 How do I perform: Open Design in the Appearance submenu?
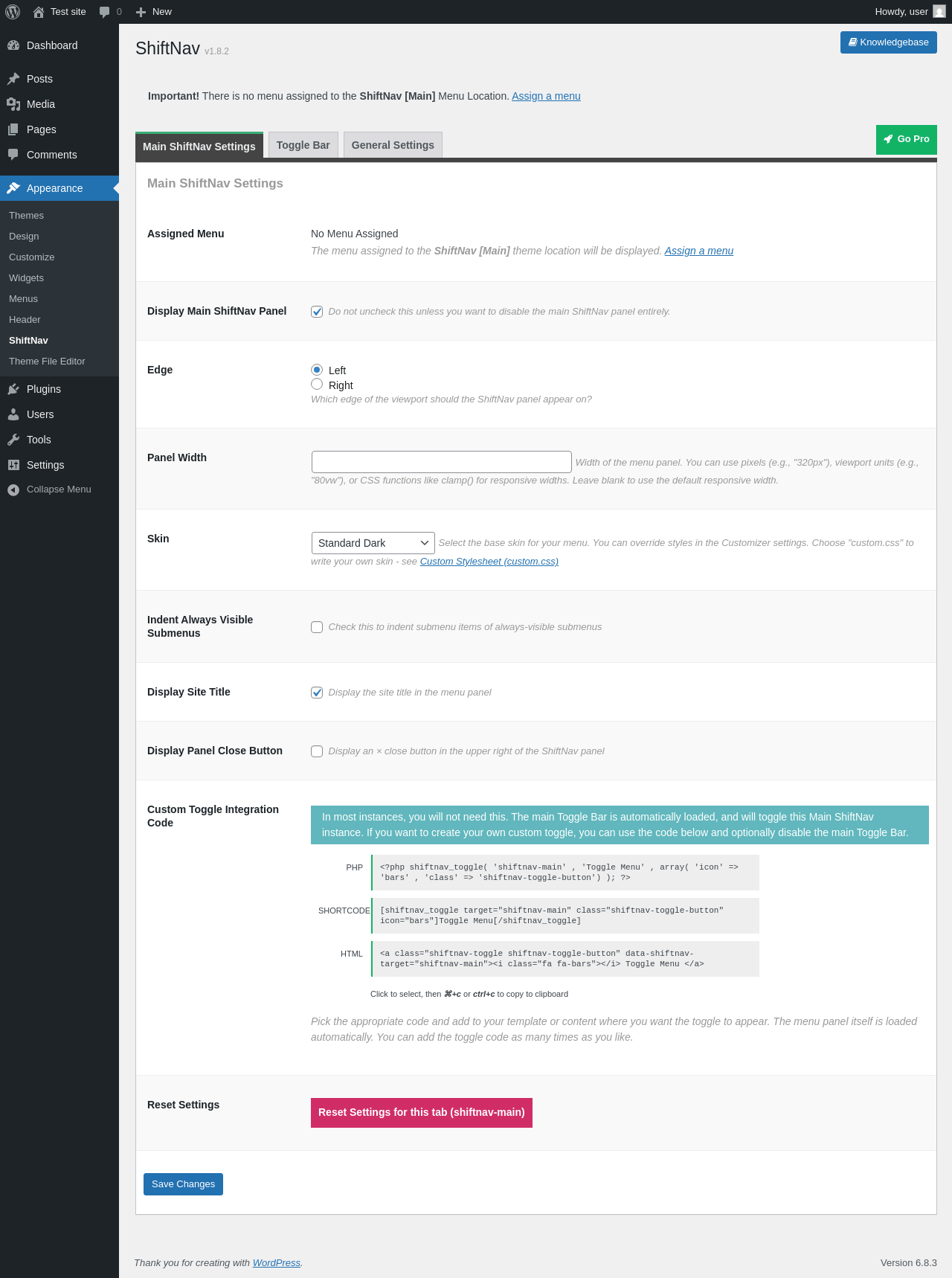[x=24, y=237]
